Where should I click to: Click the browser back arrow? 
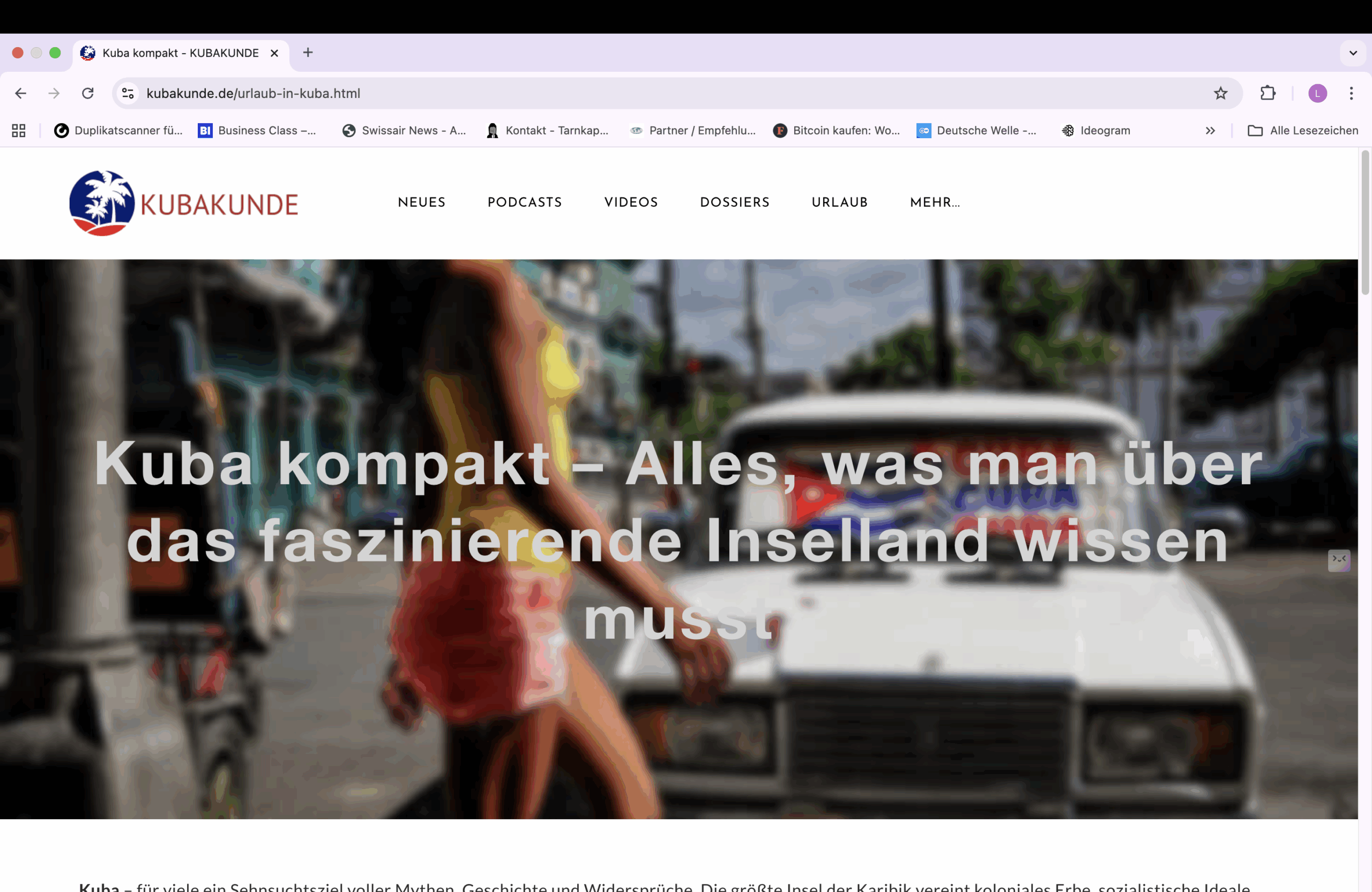pos(21,93)
